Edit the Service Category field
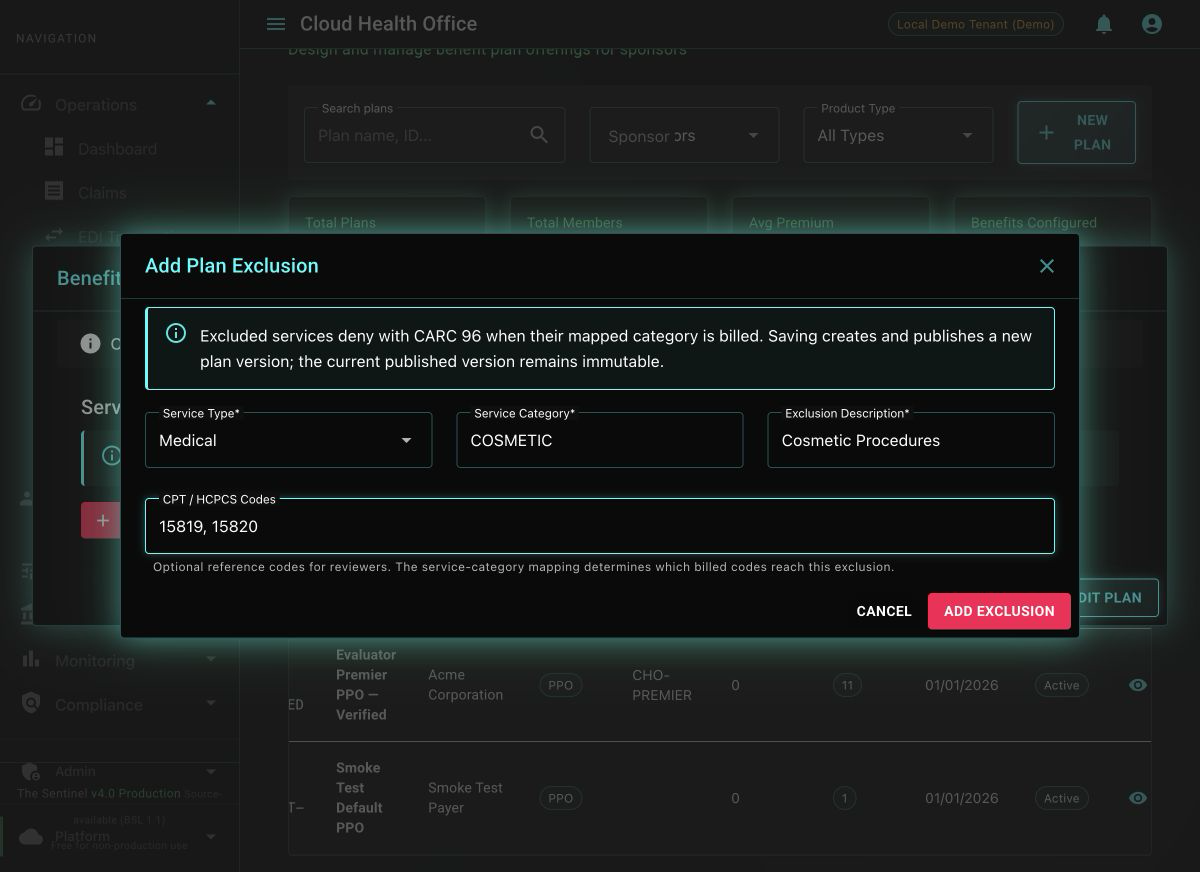This screenshot has width=1200, height=872. pyautogui.click(x=599, y=440)
